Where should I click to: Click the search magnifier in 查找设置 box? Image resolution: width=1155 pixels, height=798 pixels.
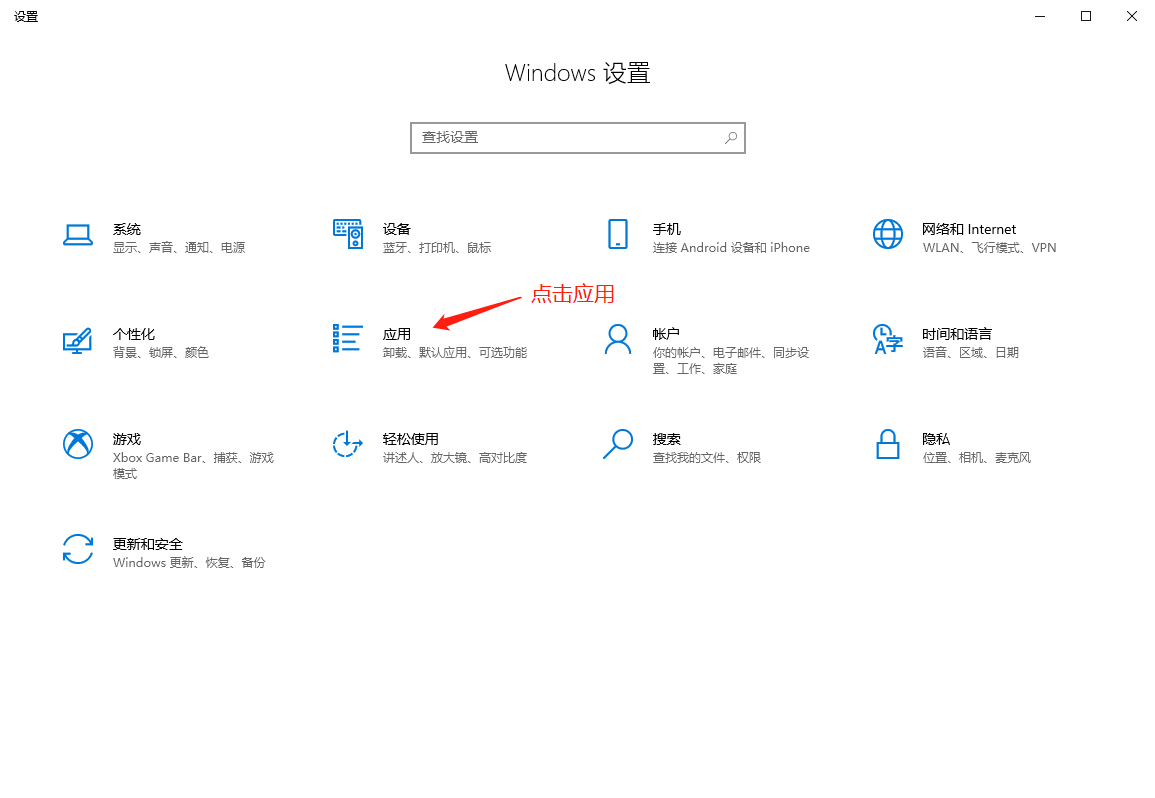(731, 138)
